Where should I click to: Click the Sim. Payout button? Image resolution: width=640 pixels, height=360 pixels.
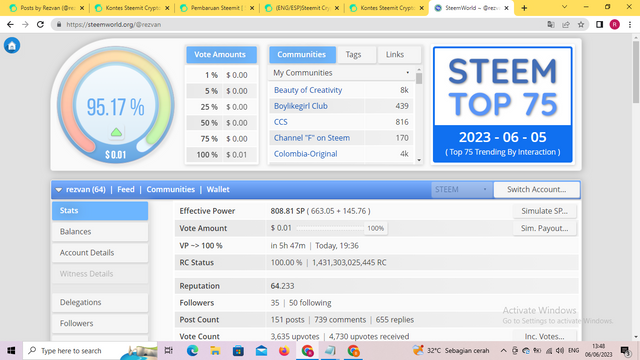coord(544,229)
